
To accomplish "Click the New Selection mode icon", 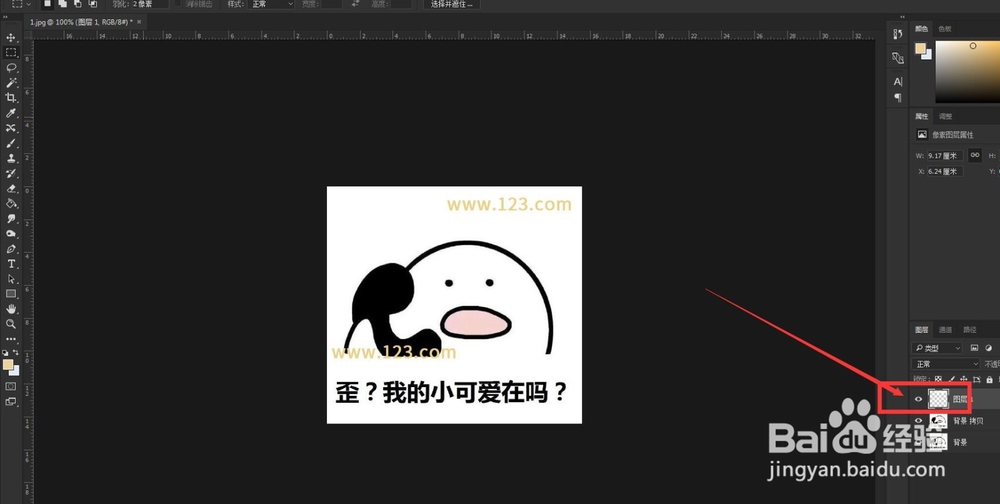I will (48, 4).
